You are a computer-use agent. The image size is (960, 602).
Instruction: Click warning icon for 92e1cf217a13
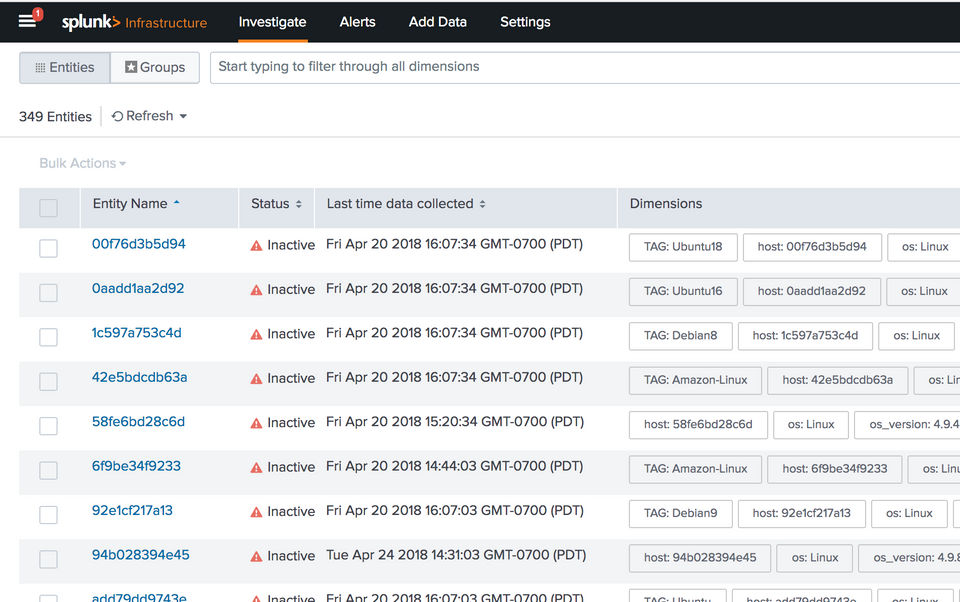[x=257, y=512]
